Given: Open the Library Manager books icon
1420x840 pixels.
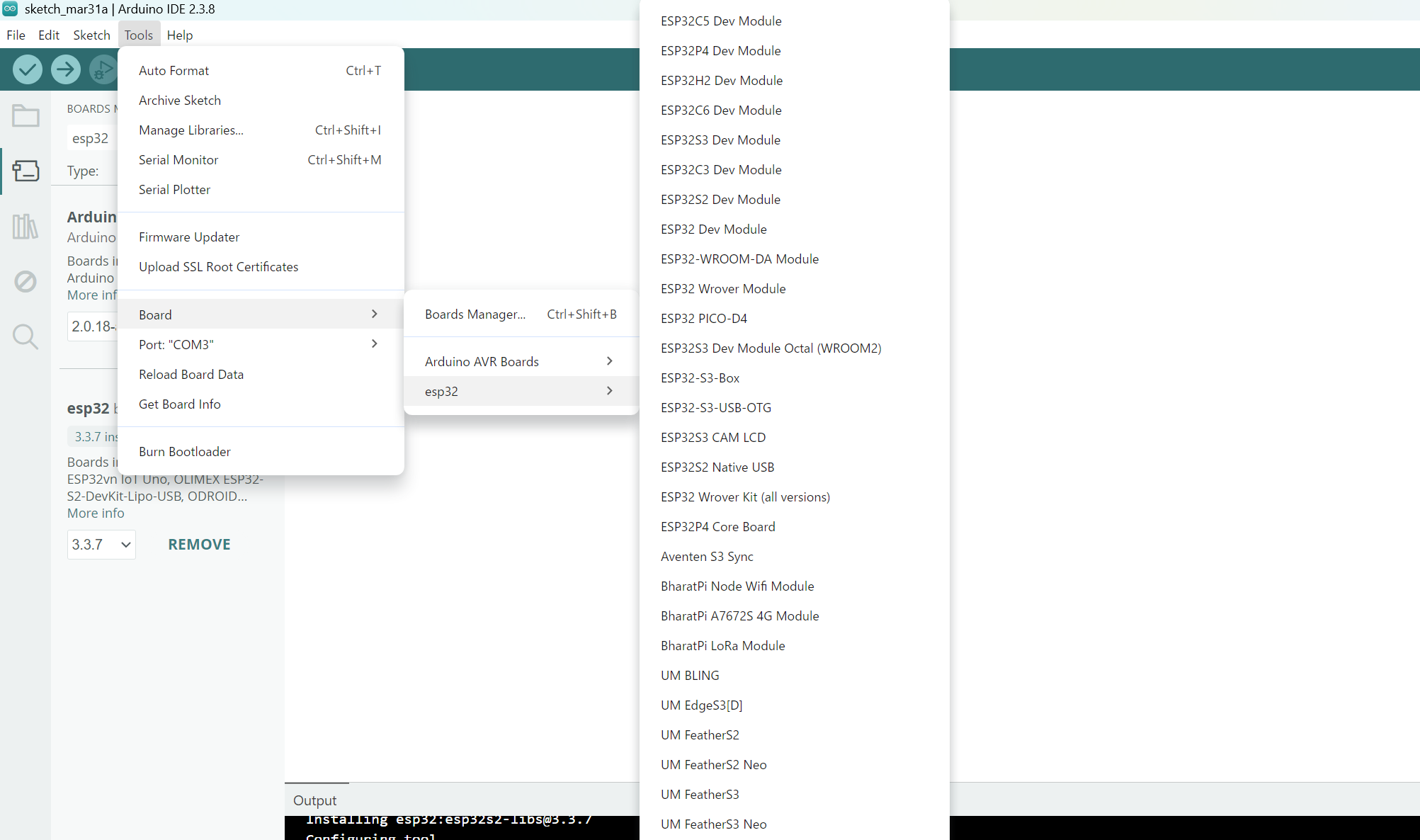Looking at the screenshot, I should 25,227.
